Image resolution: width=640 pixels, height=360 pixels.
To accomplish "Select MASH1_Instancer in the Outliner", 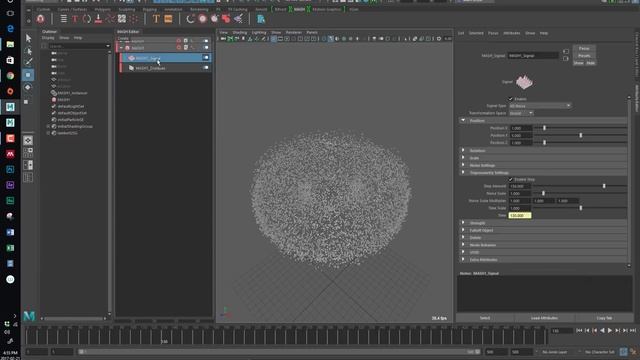I will pyautogui.click(x=72, y=93).
